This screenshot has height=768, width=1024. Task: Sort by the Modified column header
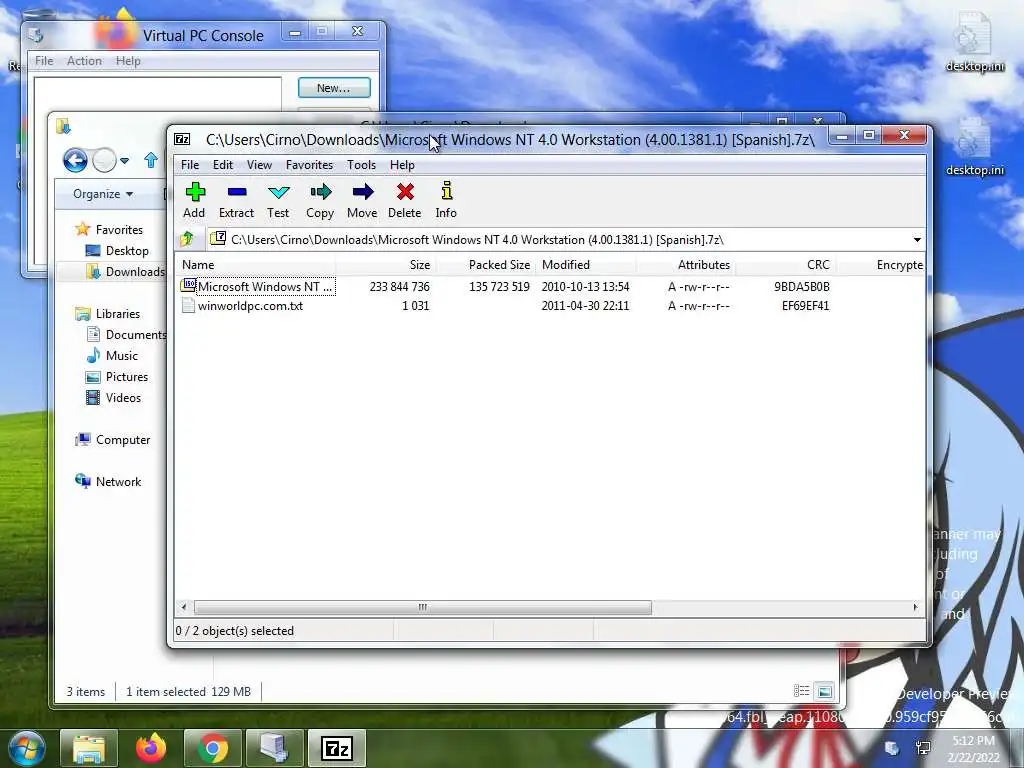click(x=586, y=264)
